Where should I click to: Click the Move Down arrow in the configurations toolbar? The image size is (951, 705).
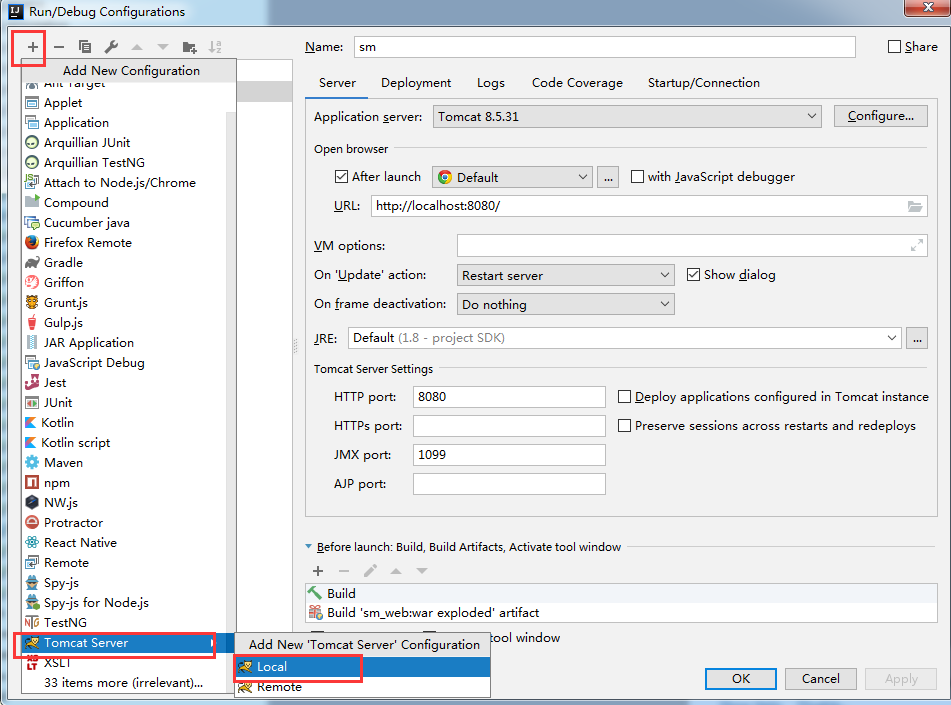[x=163, y=47]
